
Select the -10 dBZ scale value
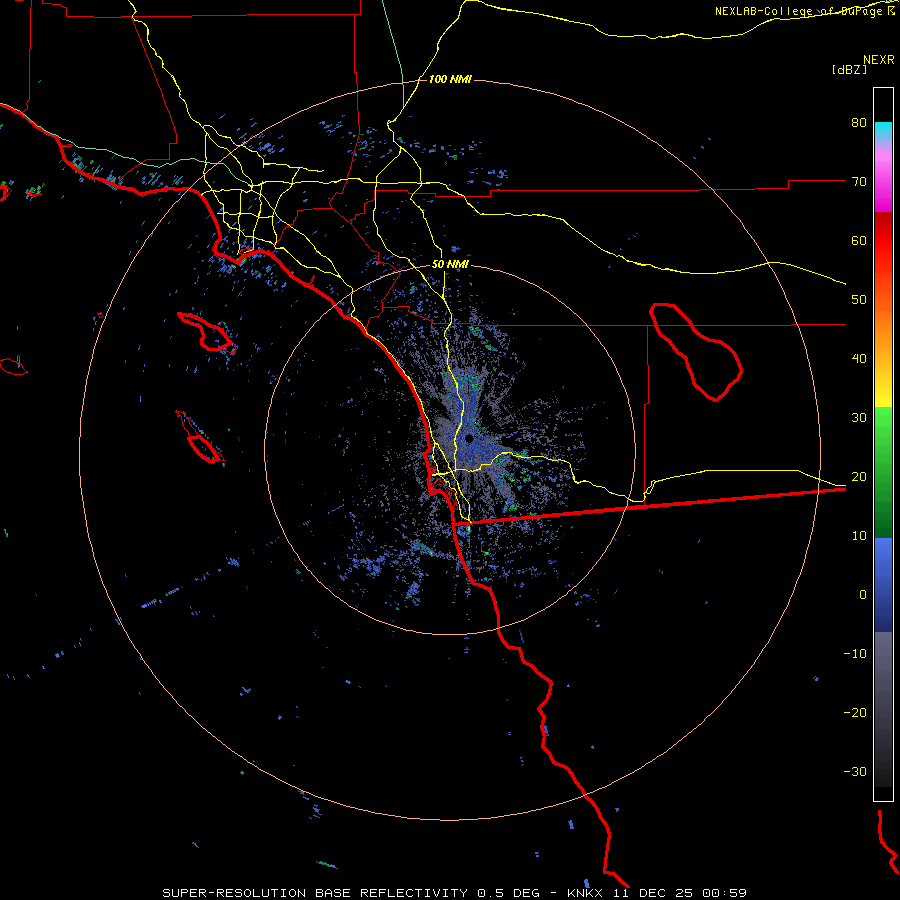tap(855, 654)
